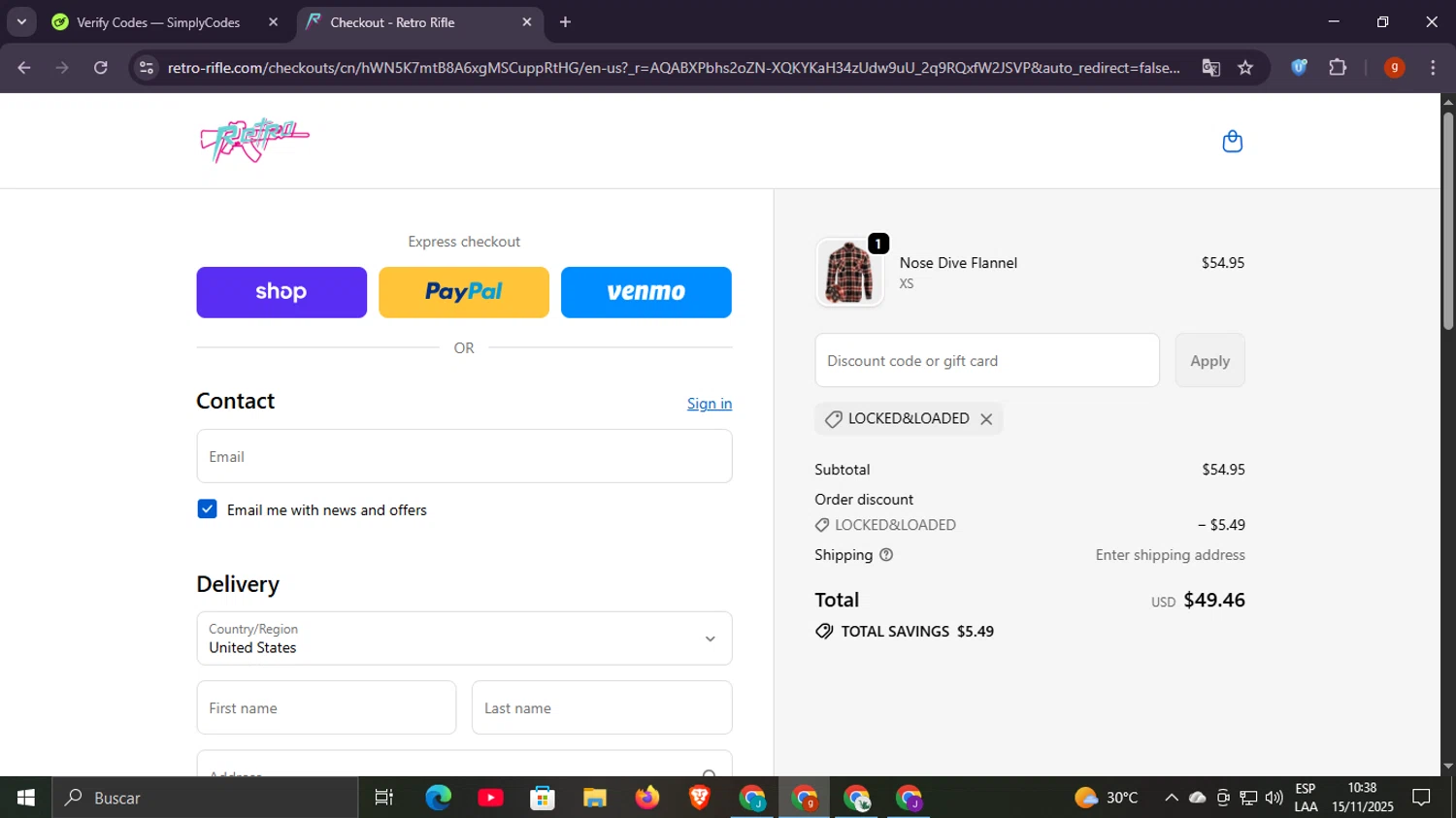This screenshot has height=818, width=1456.
Task: Open the browser extensions puzzle icon
Action: pos(1338,68)
